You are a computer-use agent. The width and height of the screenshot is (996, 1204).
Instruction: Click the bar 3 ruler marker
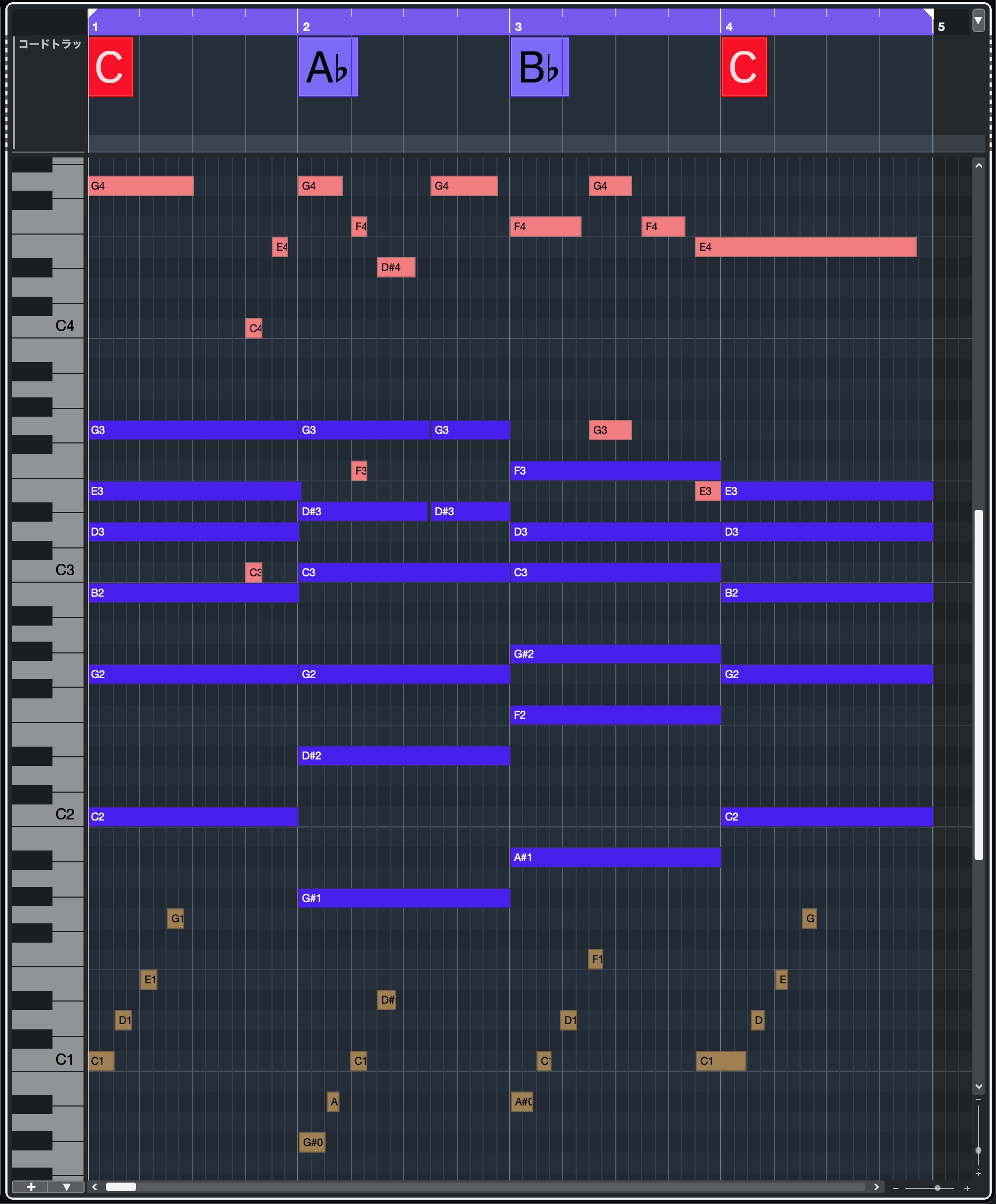tap(518, 27)
